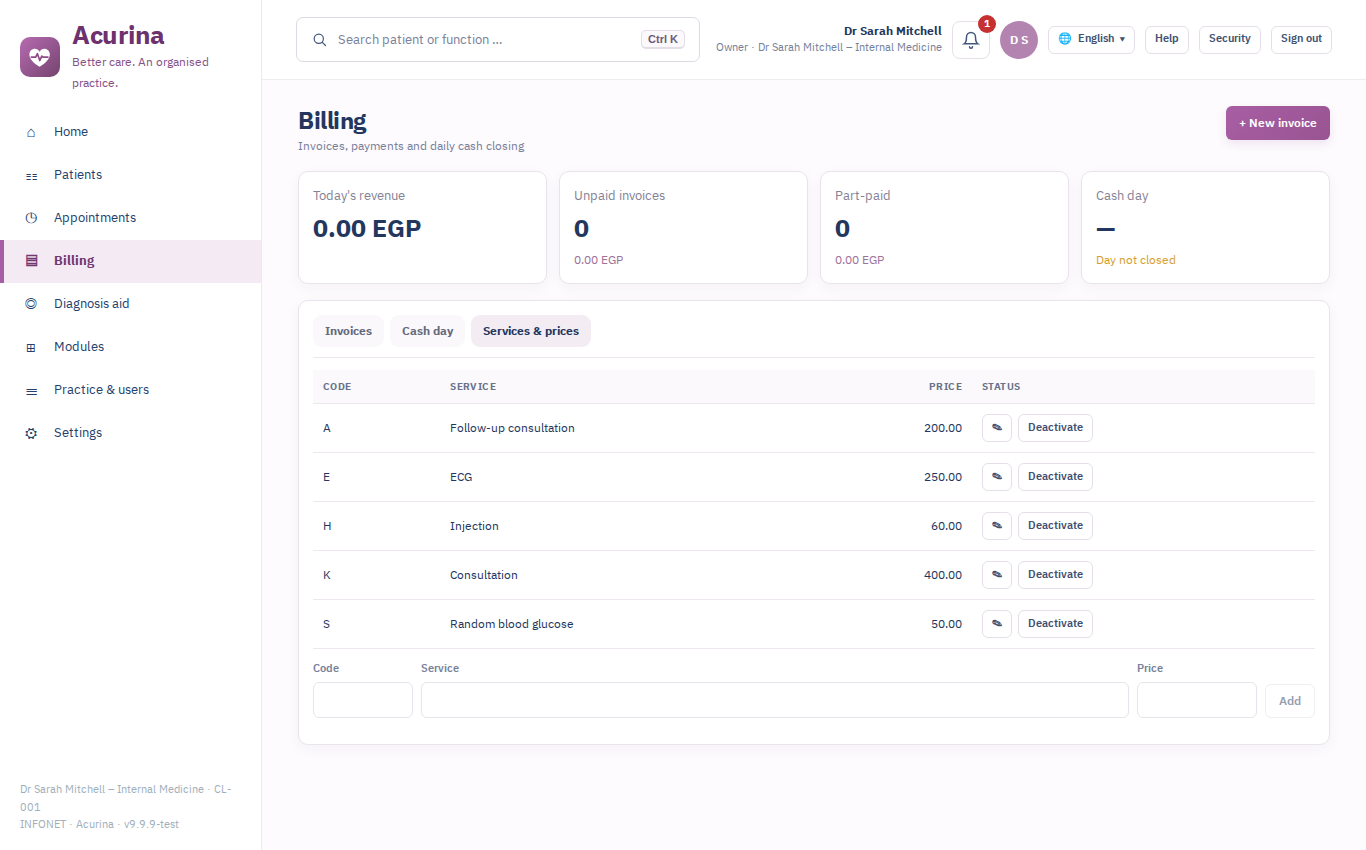Deactivate the Injection service
The width and height of the screenshot is (1366, 850).
click(1055, 526)
